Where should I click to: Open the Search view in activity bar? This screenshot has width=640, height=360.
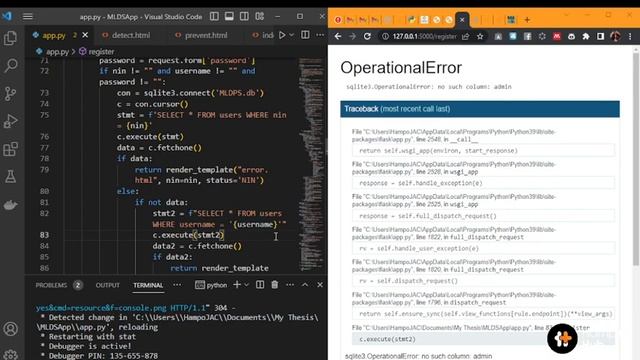(x=11, y=65)
